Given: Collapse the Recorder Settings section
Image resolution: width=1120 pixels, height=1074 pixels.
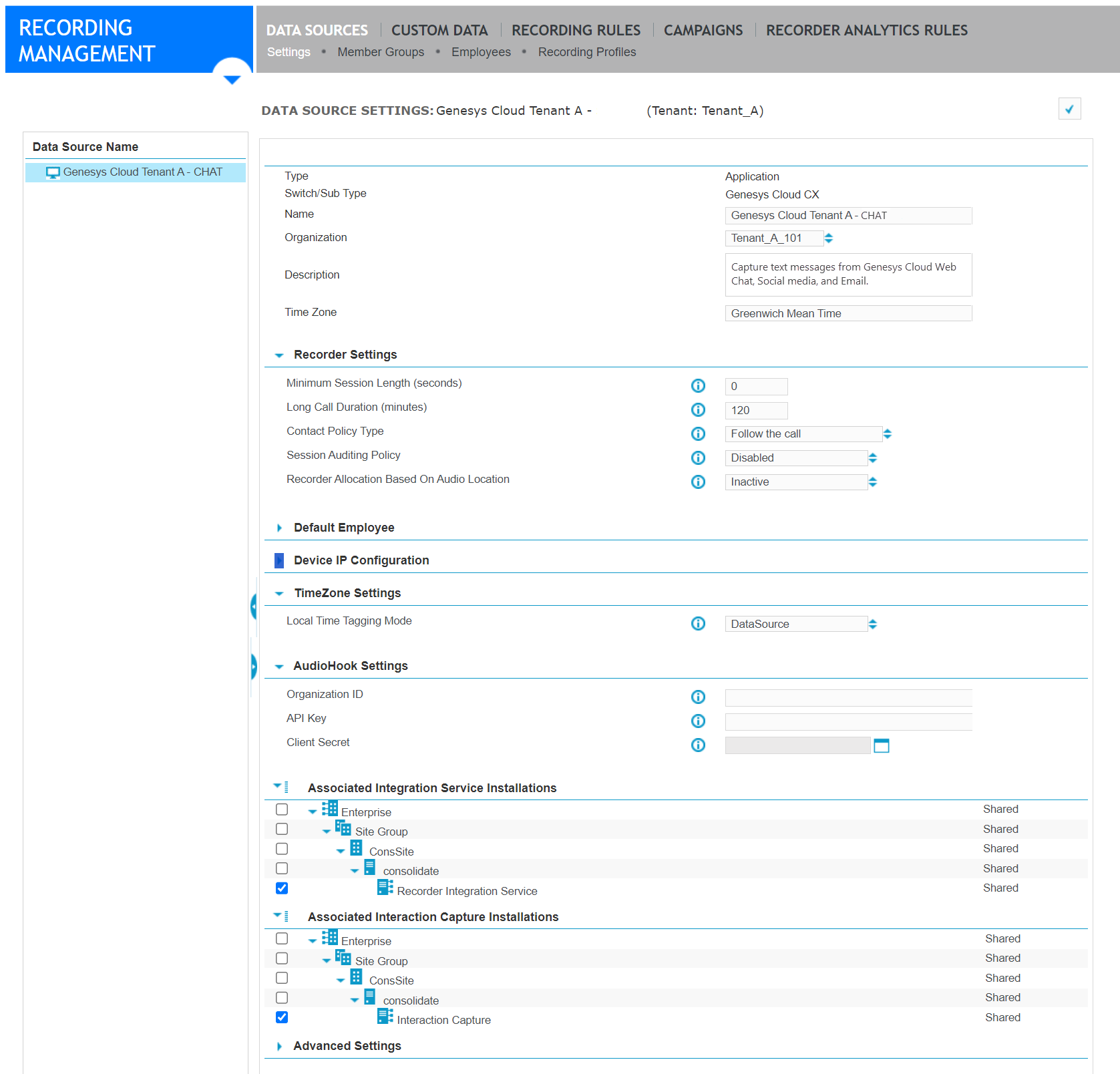Looking at the screenshot, I should [278, 355].
